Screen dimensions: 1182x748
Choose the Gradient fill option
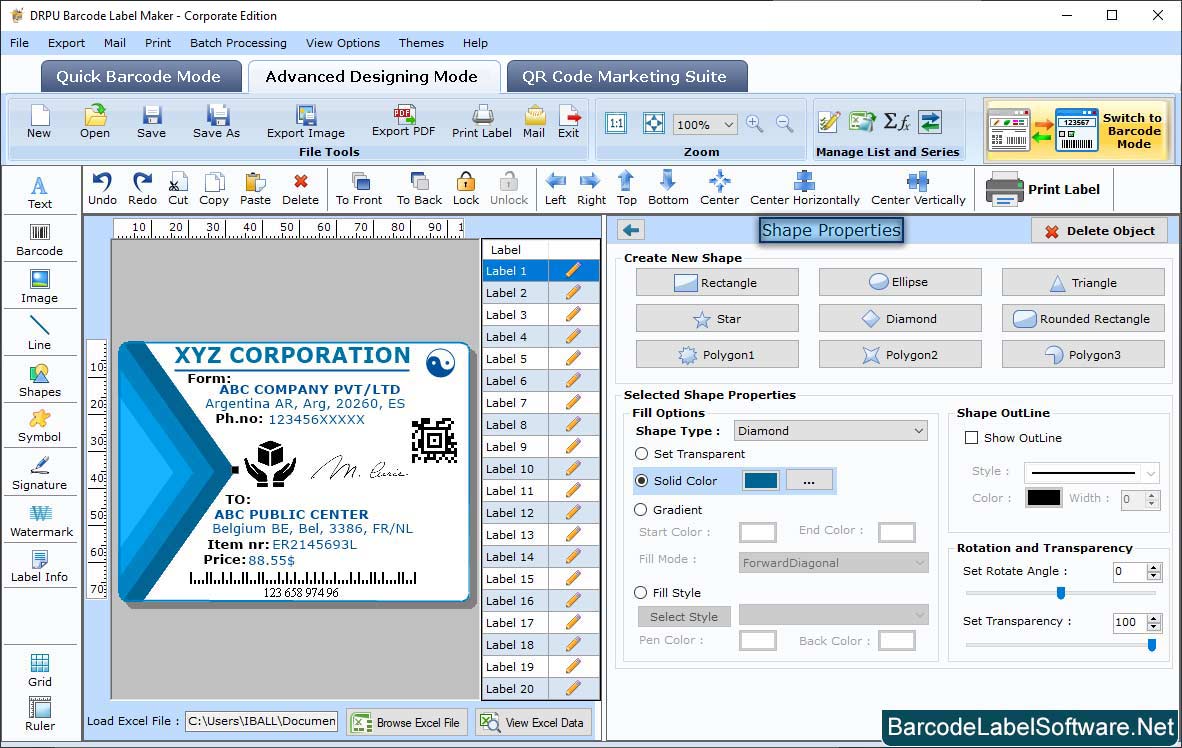tap(642, 510)
